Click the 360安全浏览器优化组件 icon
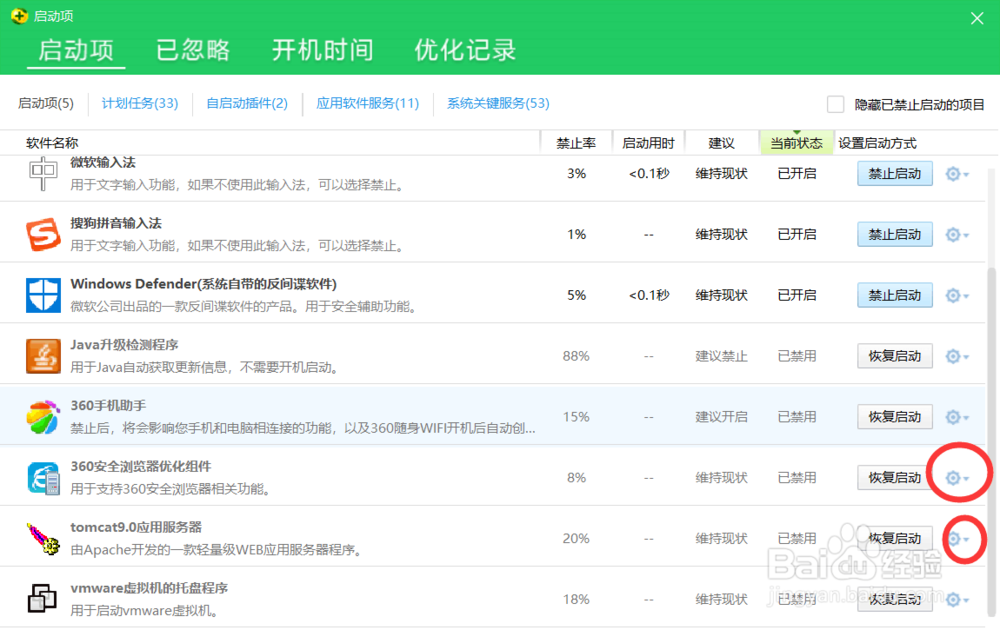Viewport: 1000px width, 630px height. pos(43,478)
